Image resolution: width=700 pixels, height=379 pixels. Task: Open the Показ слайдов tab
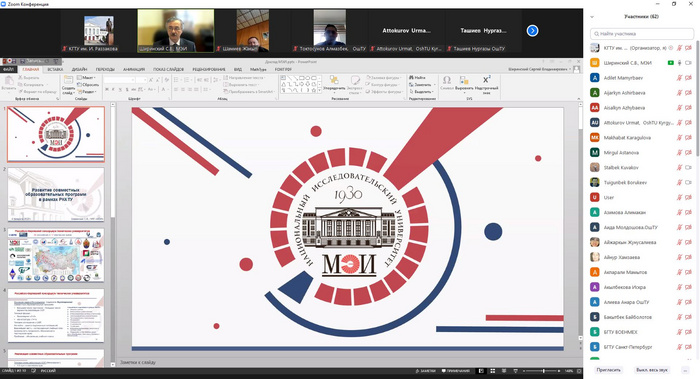[168, 69]
